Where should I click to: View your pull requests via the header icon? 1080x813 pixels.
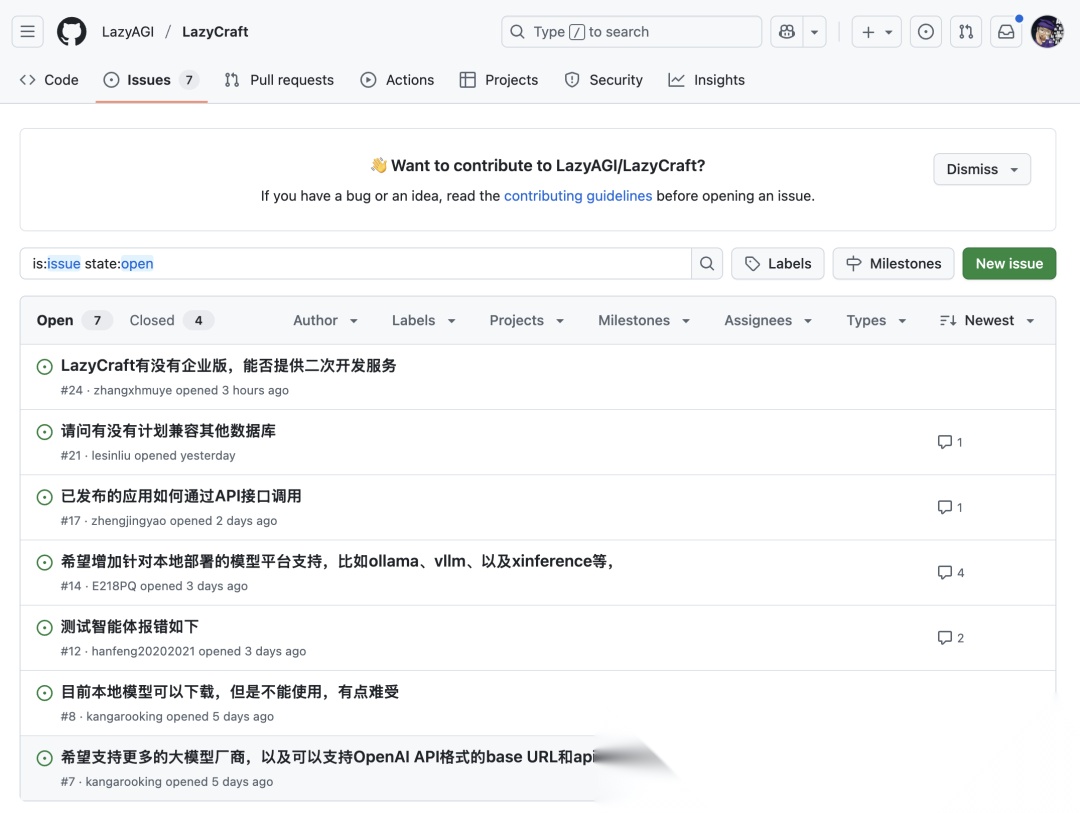point(966,31)
